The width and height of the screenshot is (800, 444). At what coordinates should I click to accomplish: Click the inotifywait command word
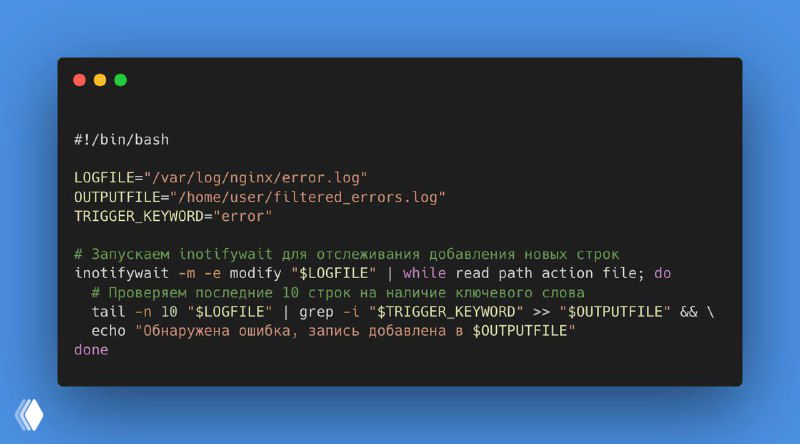click(121, 274)
